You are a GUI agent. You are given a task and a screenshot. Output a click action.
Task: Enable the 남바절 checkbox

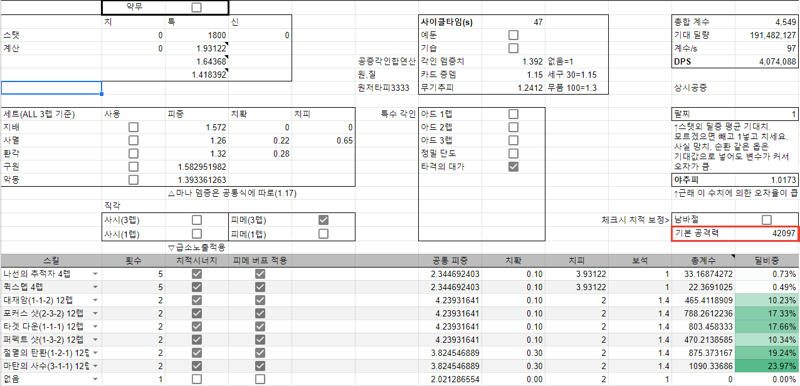tap(766, 220)
